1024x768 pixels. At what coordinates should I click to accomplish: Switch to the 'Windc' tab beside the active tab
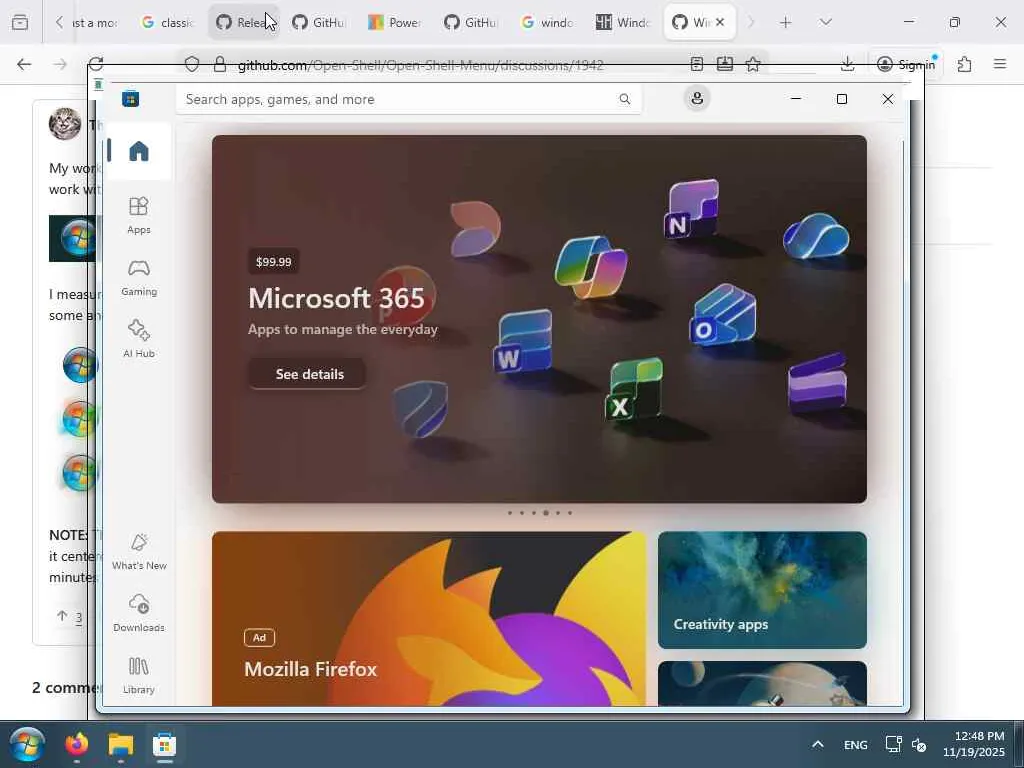623,22
